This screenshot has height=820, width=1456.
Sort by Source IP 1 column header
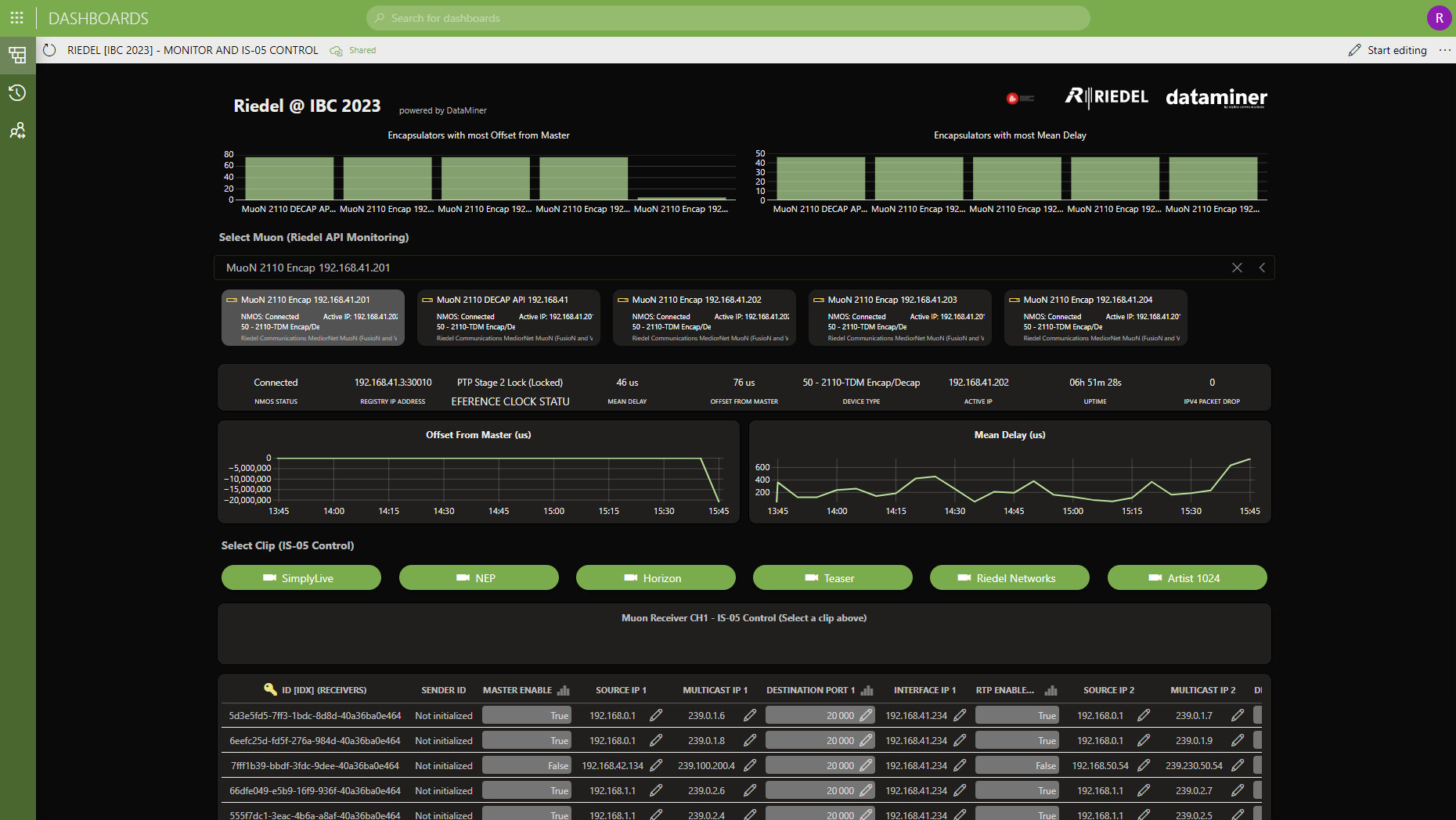coord(621,690)
